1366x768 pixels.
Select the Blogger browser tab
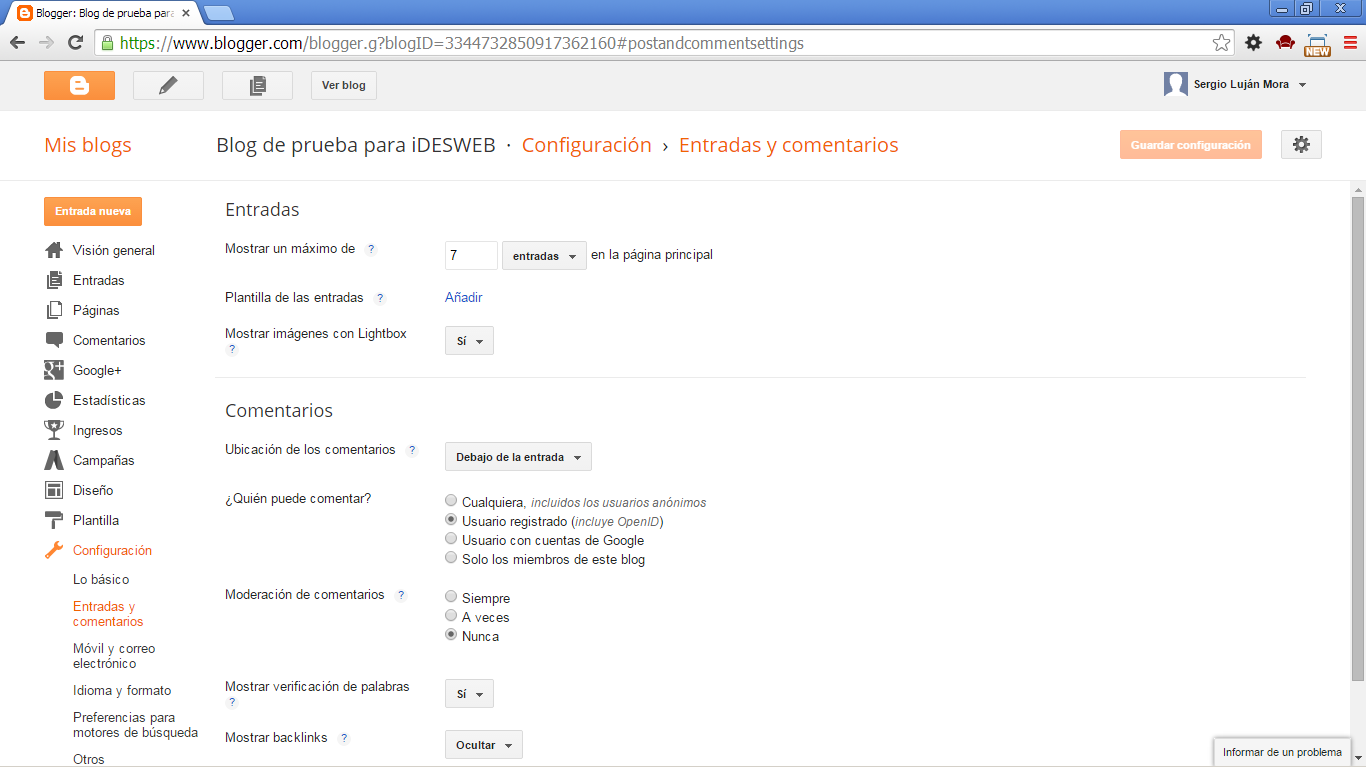(104, 13)
